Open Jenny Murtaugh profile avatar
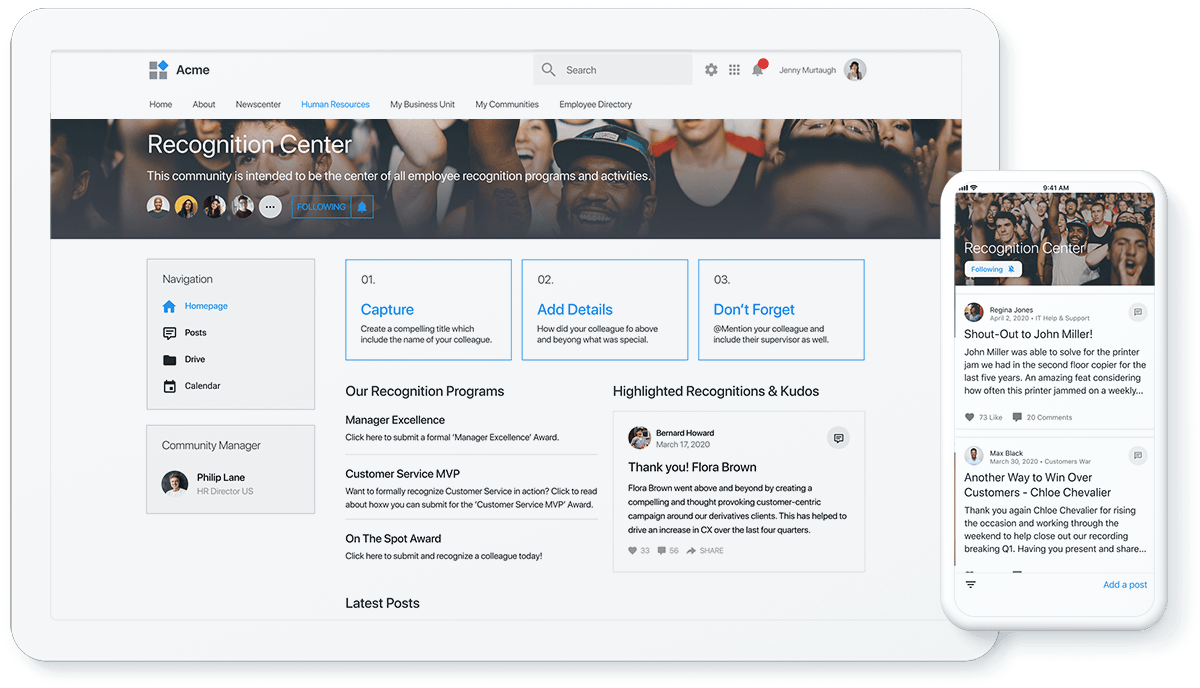Image resolution: width=1200 pixels, height=688 pixels. point(855,70)
